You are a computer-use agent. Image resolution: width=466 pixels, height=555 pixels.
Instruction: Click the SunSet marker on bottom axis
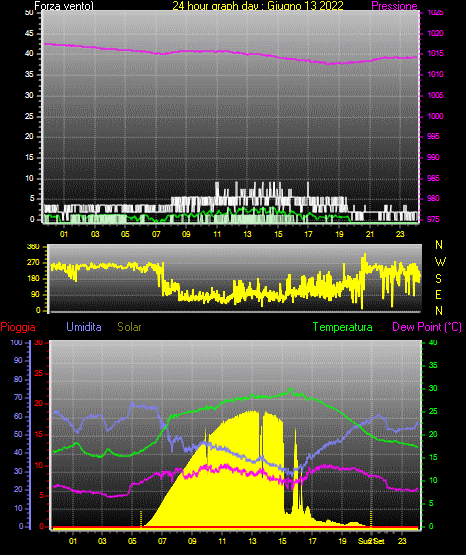(371, 541)
